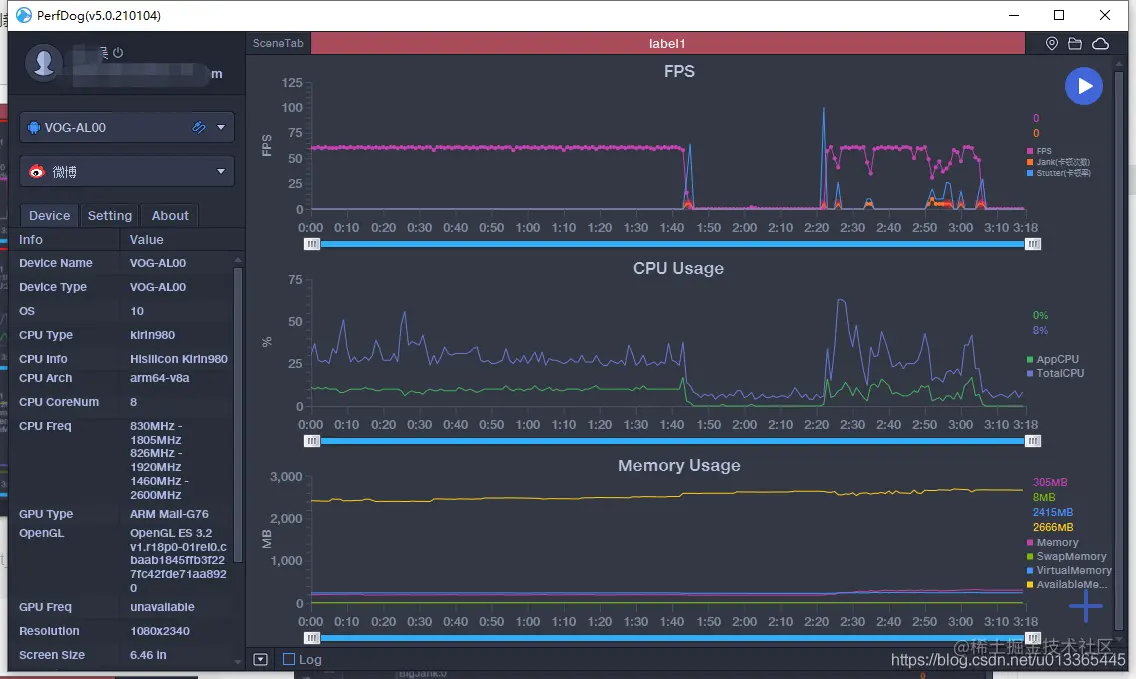The image size is (1136, 679).
Task: Toggle the Memory legend series
Action: 1053,542
